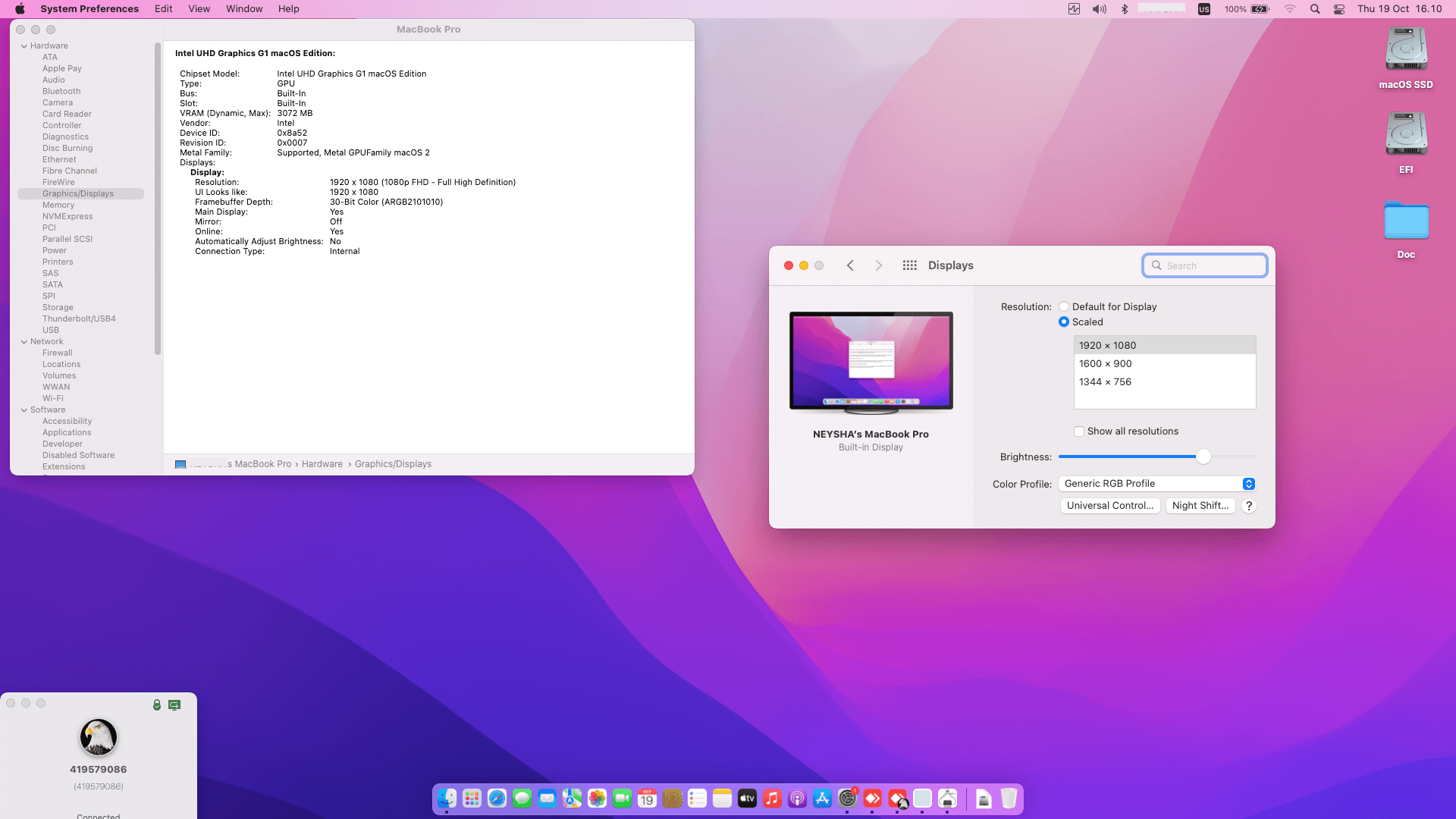Open the Window menu
1456x819 pixels.
pos(243,9)
